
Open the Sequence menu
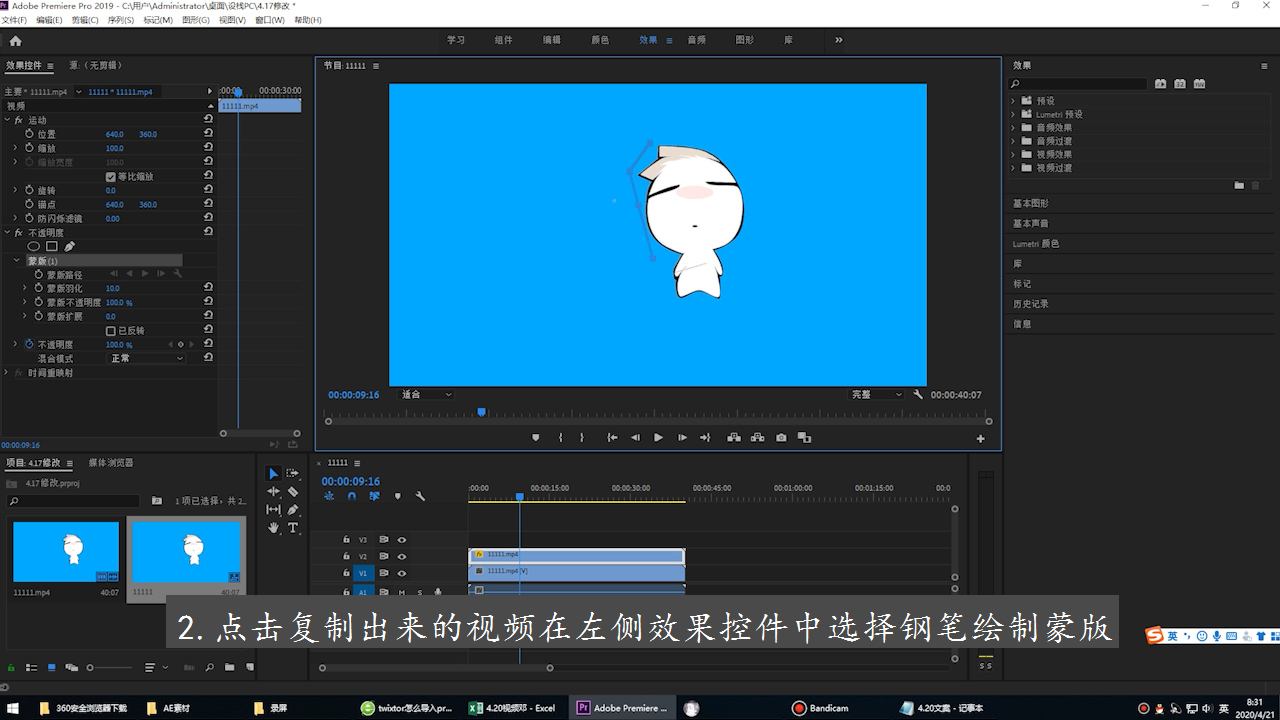click(x=120, y=20)
